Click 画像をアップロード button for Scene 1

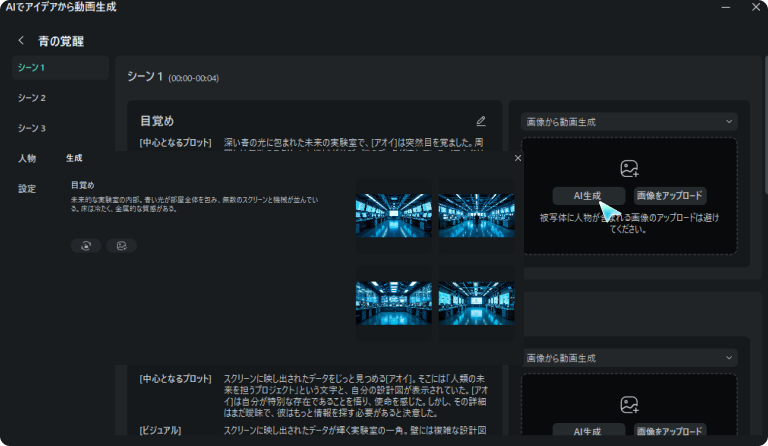670,196
